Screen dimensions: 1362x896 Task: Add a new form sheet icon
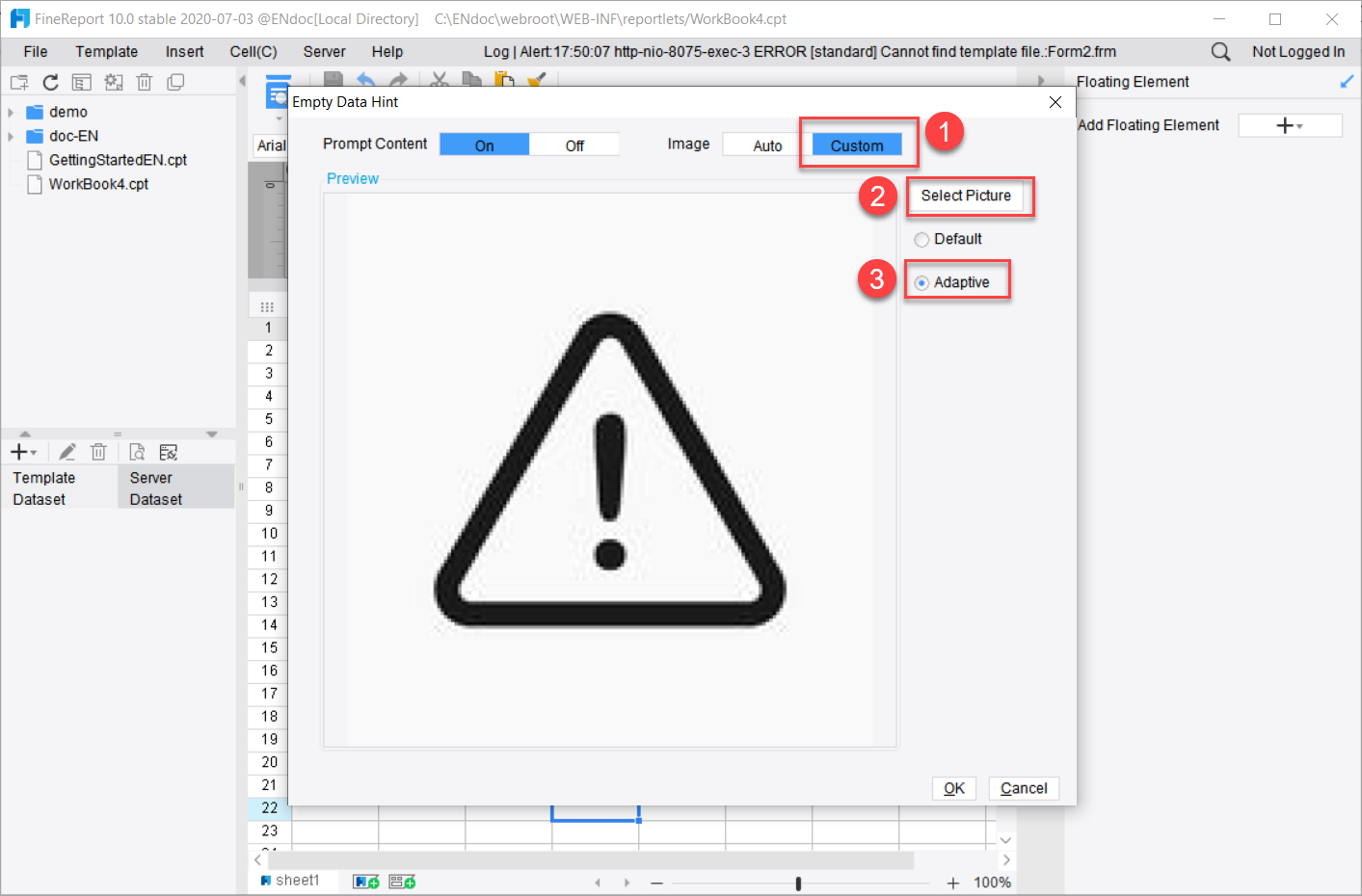point(402,882)
